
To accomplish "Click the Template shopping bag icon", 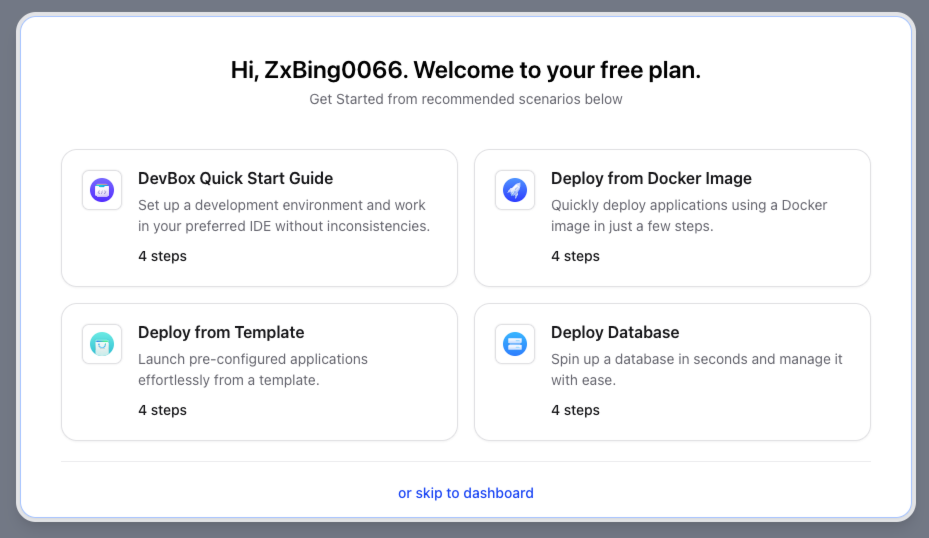I will pos(101,344).
